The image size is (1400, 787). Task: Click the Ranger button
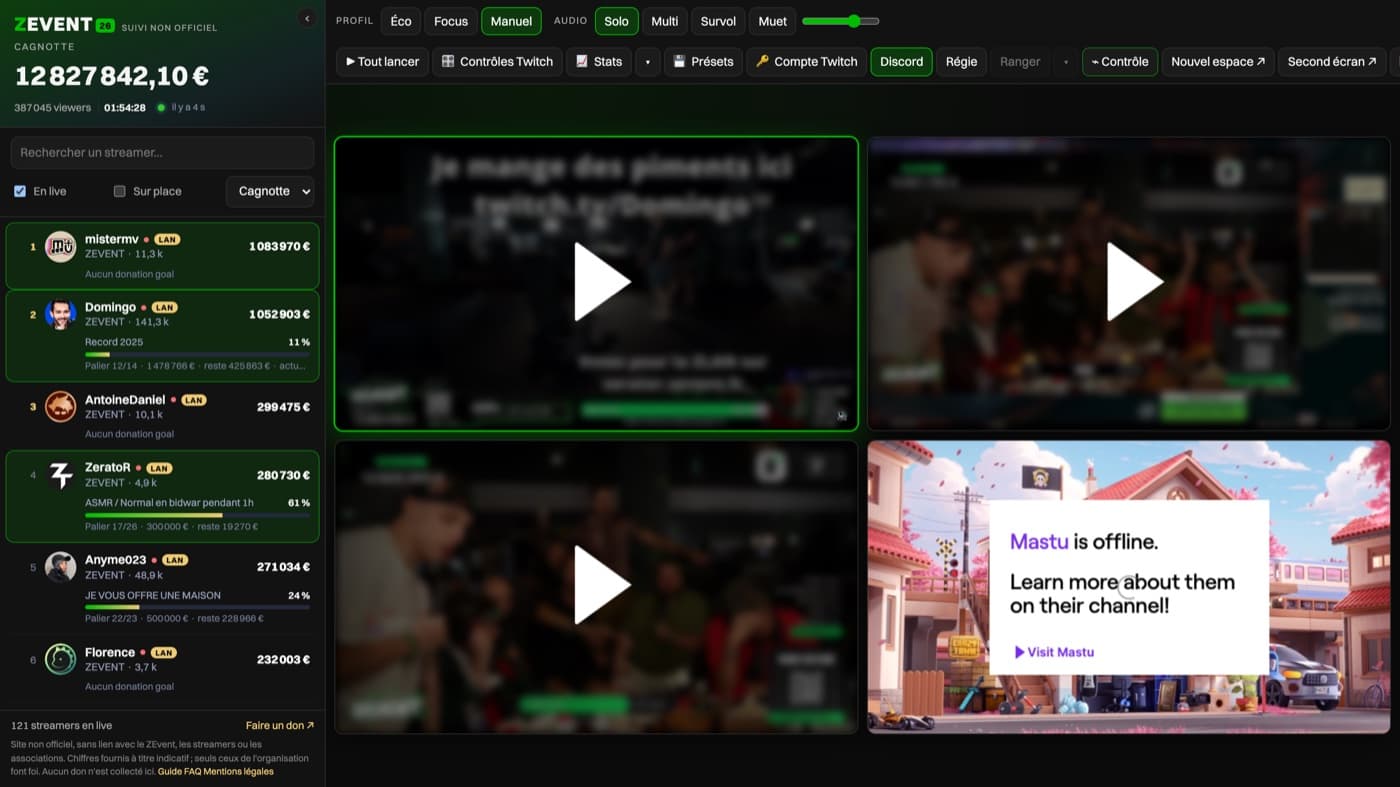pyautogui.click(x=1020, y=62)
